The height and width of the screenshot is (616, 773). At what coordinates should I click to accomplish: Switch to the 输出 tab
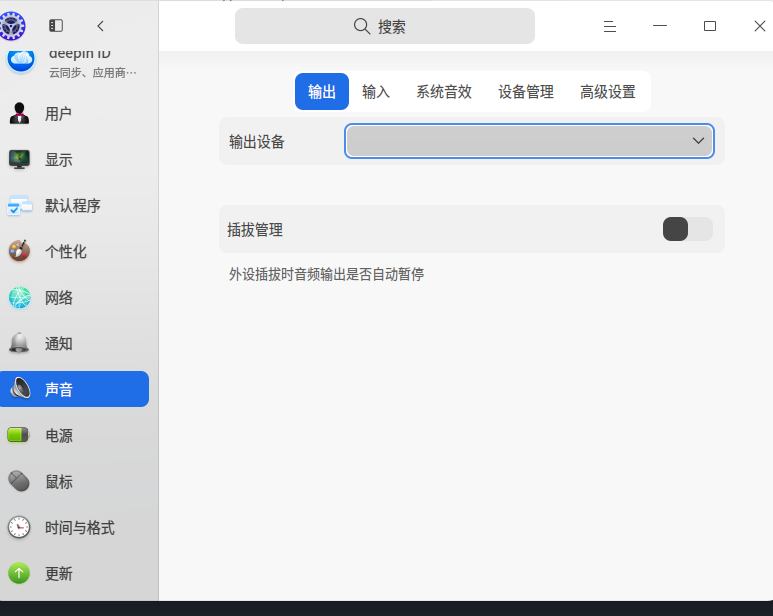[x=322, y=92]
